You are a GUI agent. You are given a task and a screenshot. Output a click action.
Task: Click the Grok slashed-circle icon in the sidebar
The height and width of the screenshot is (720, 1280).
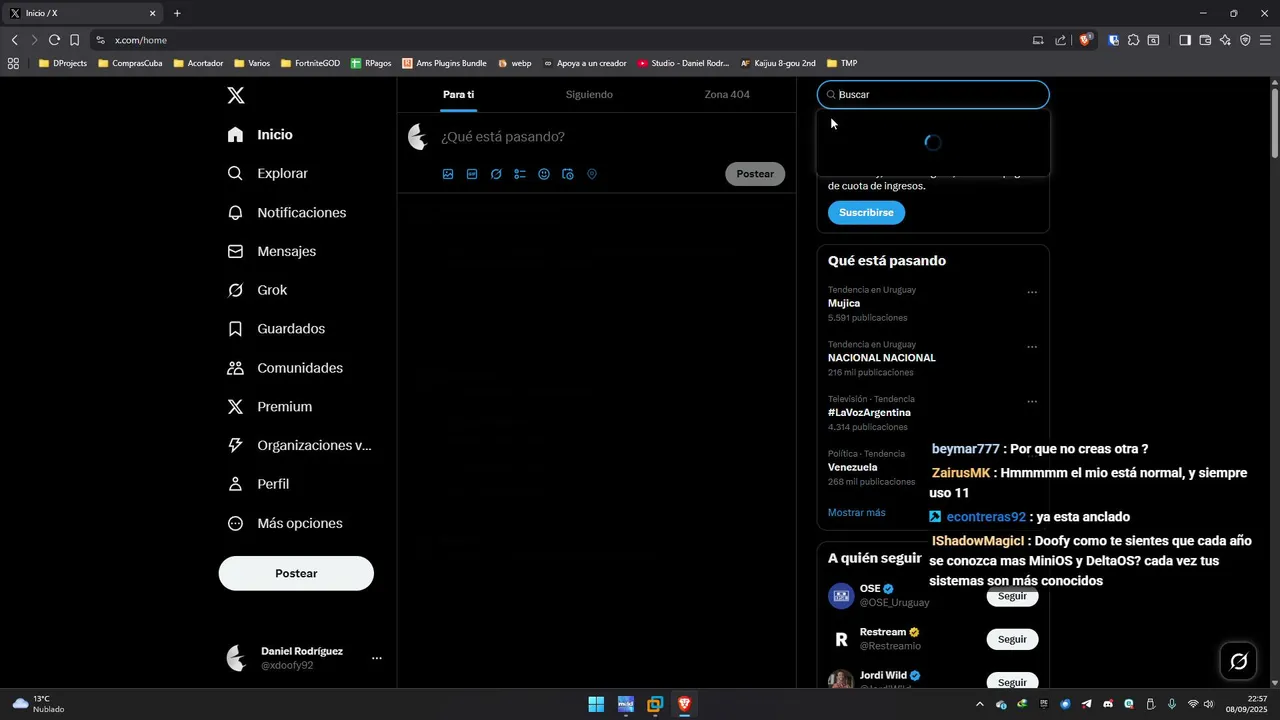(235, 290)
